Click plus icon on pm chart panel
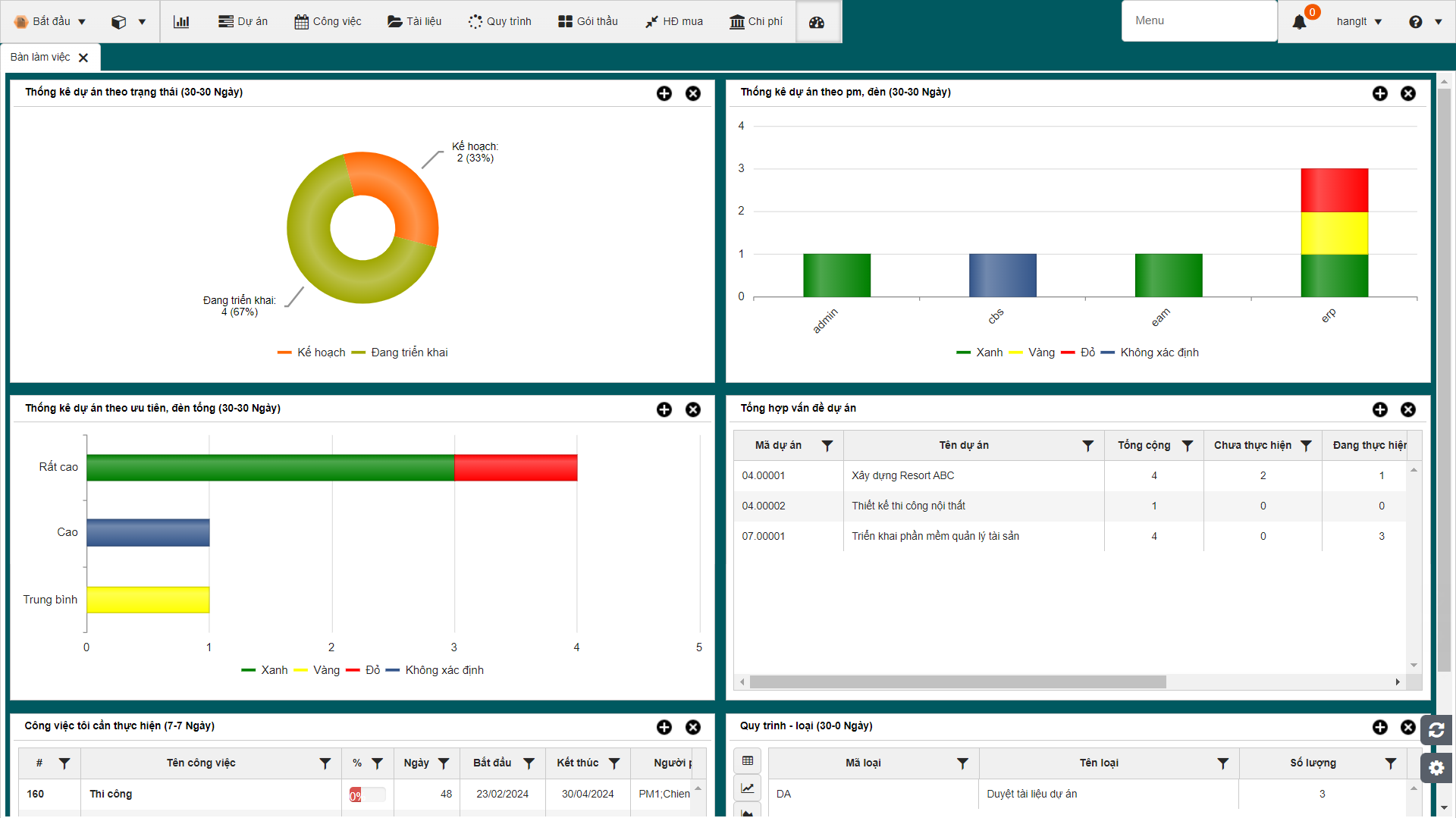Screen dimensions: 1456x818 [1380, 93]
